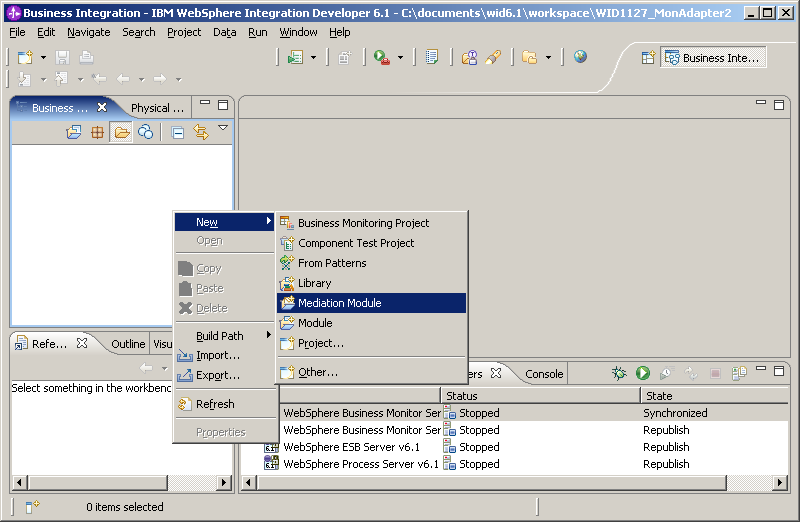Switch to the Physical Resources tab
The width and height of the screenshot is (800, 522).
coord(157,108)
